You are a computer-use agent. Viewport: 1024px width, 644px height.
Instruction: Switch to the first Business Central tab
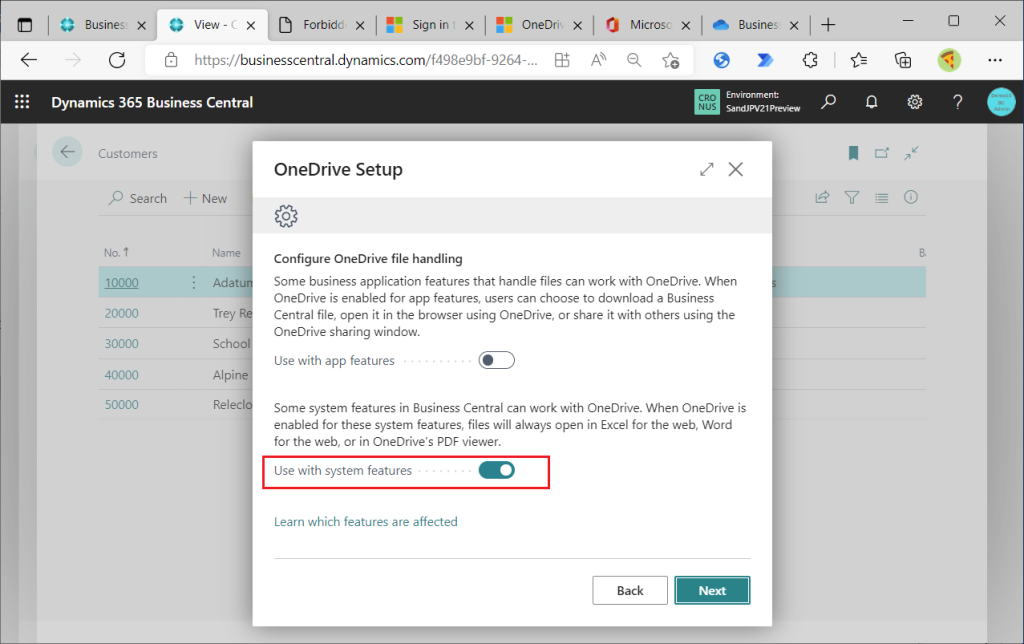[x=103, y=25]
